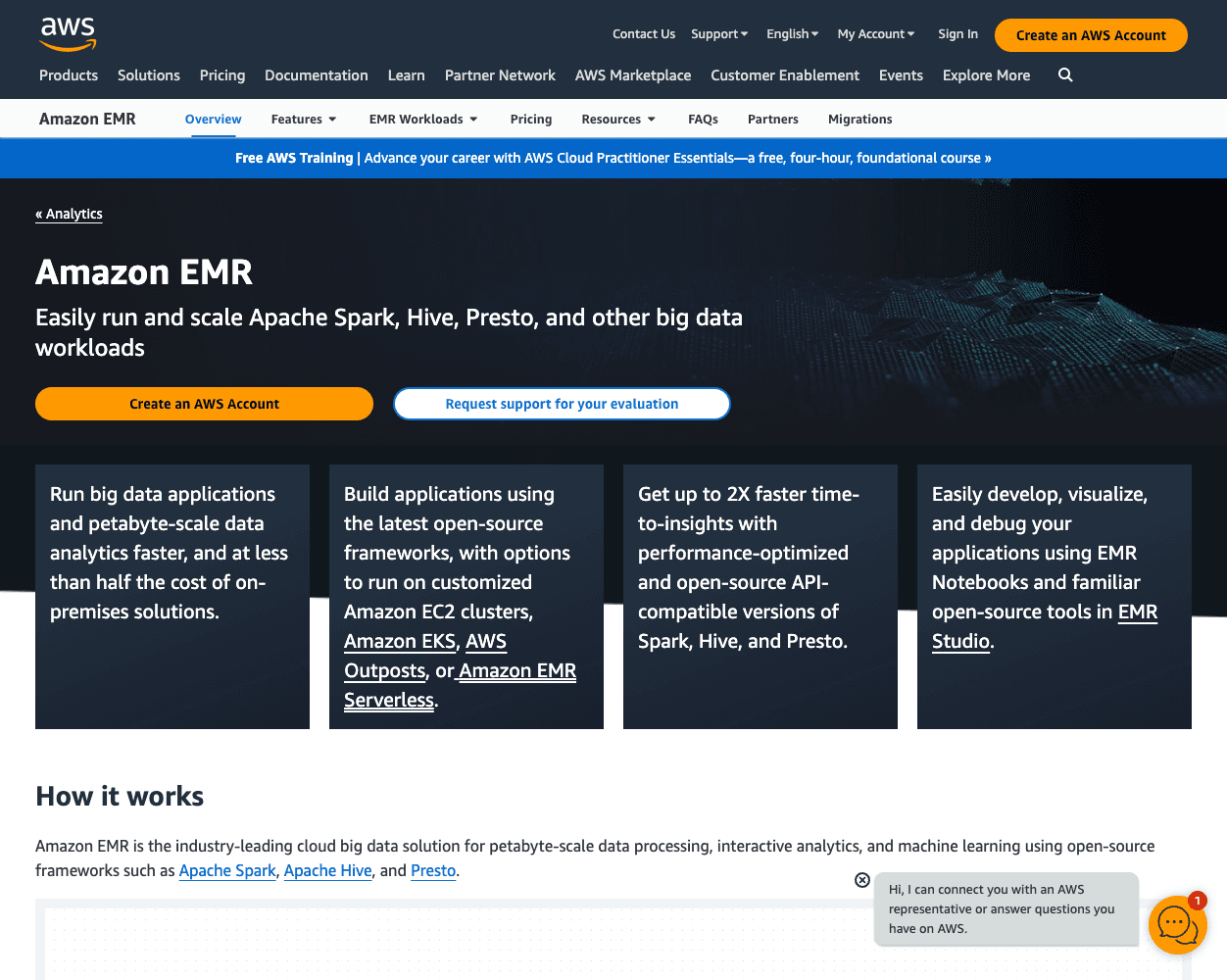This screenshot has height=980, width=1227.
Task: Open the Partner Network menu
Action: 500,75
